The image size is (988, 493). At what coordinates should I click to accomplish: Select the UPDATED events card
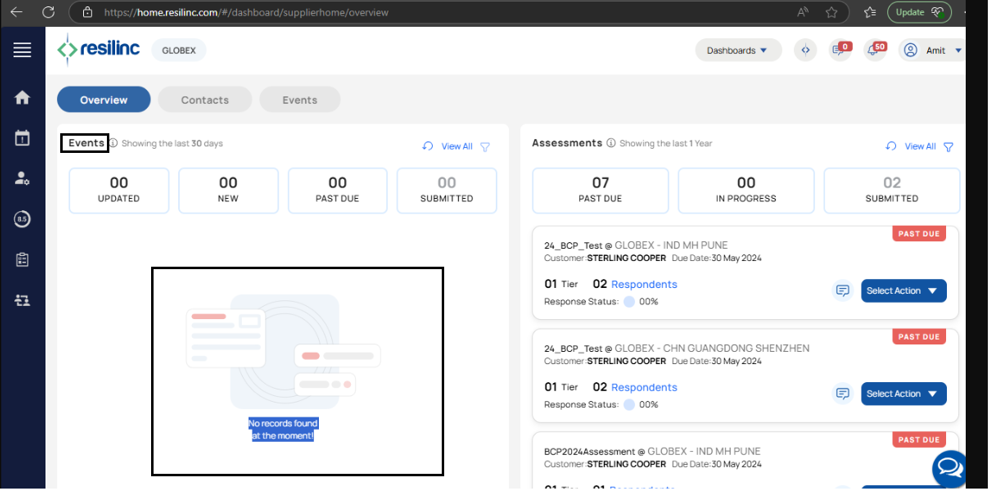tap(119, 190)
